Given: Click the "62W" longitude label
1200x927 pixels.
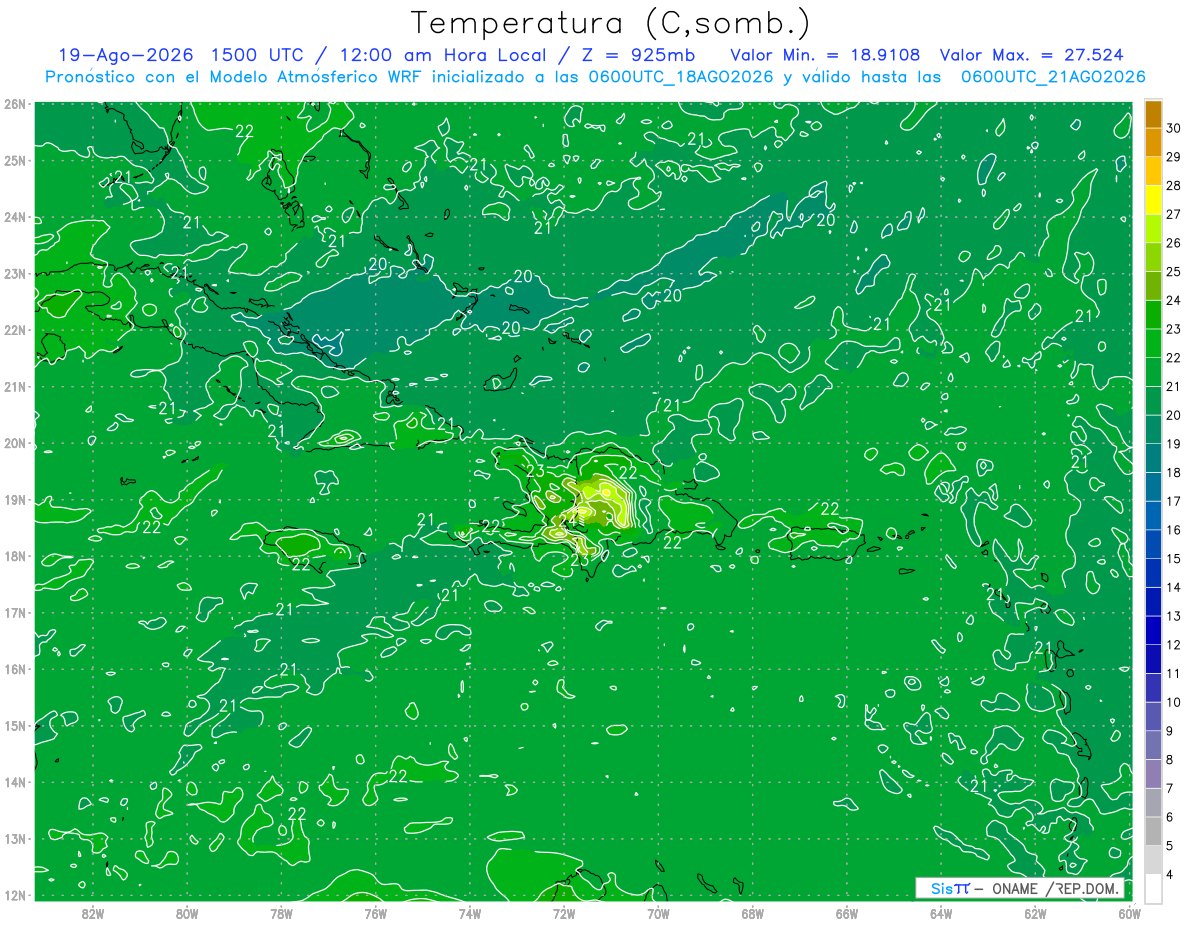Looking at the screenshot, I should coord(1034,913).
